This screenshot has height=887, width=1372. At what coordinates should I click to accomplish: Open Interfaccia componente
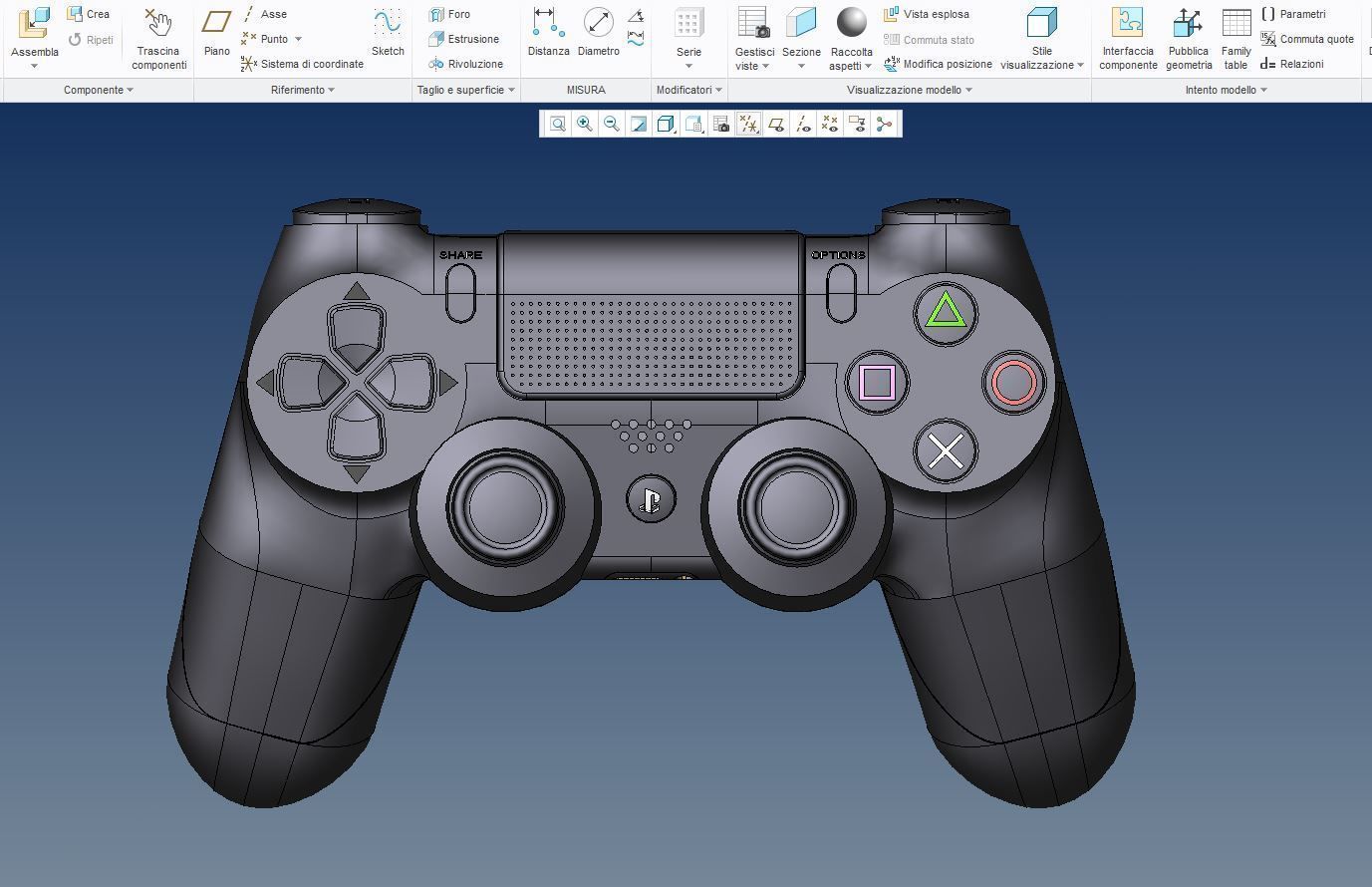[1128, 39]
